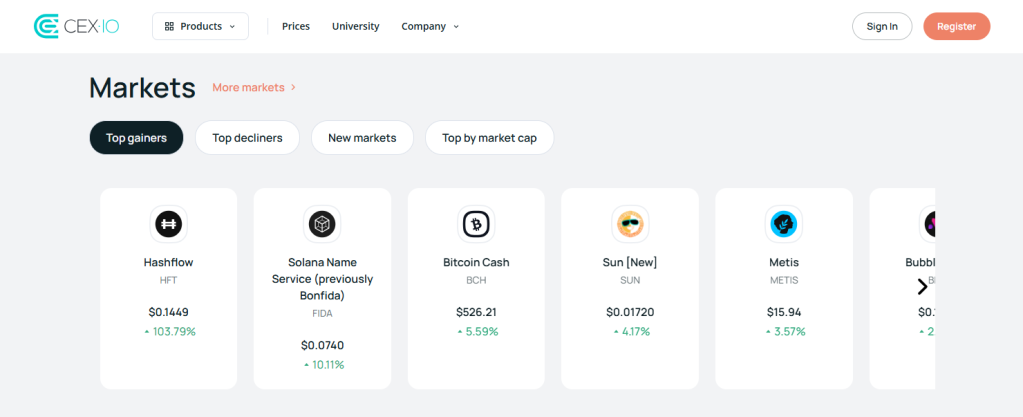Switch to Top by market cap tab
This screenshot has width=1023, height=417.
489,138
